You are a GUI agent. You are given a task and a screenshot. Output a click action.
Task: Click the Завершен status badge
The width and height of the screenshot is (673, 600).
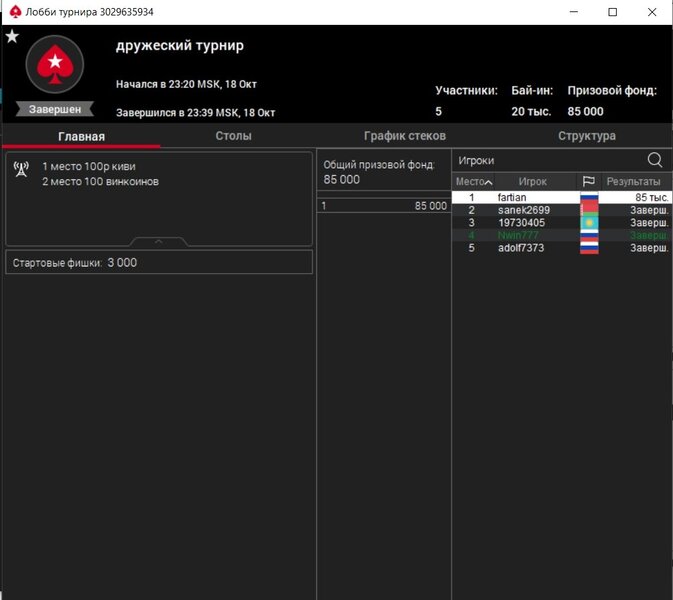click(55, 109)
